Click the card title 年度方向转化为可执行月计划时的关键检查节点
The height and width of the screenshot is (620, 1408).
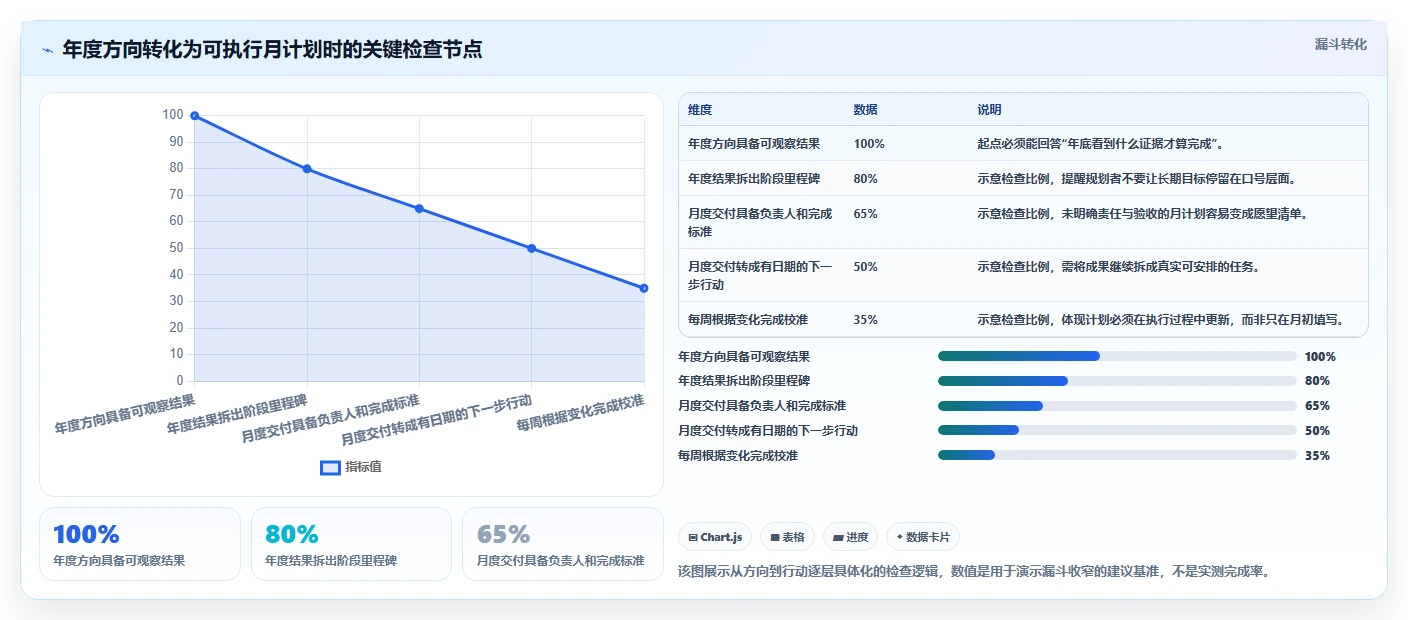[272, 50]
